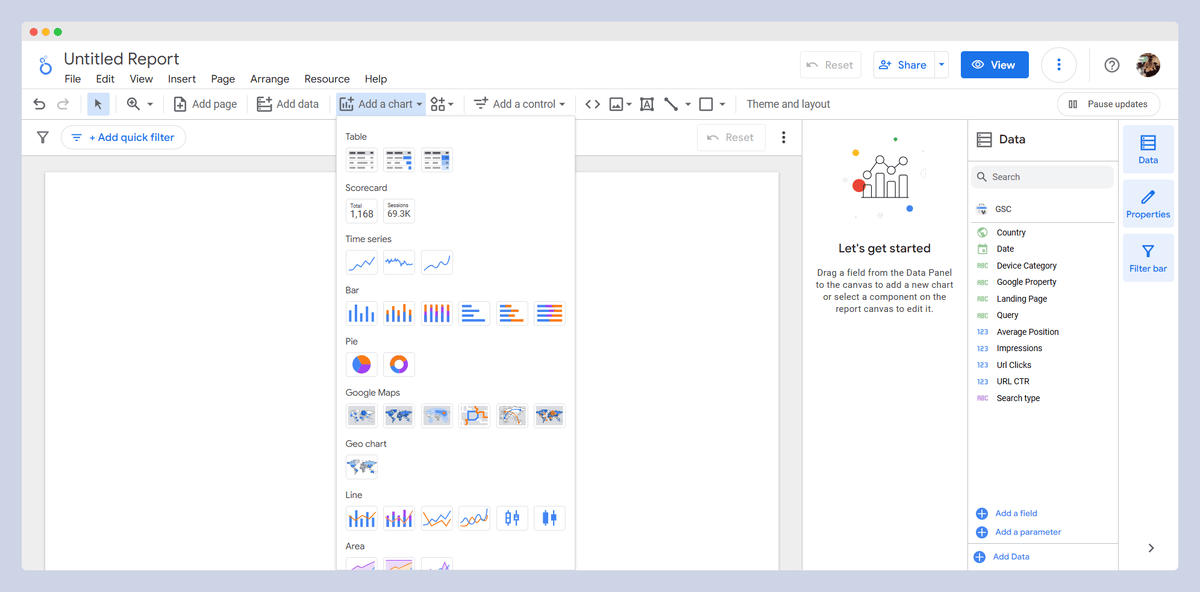Viewport: 1200px width, 592px height.
Task: Open the Help menu
Action: (x=376, y=79)
